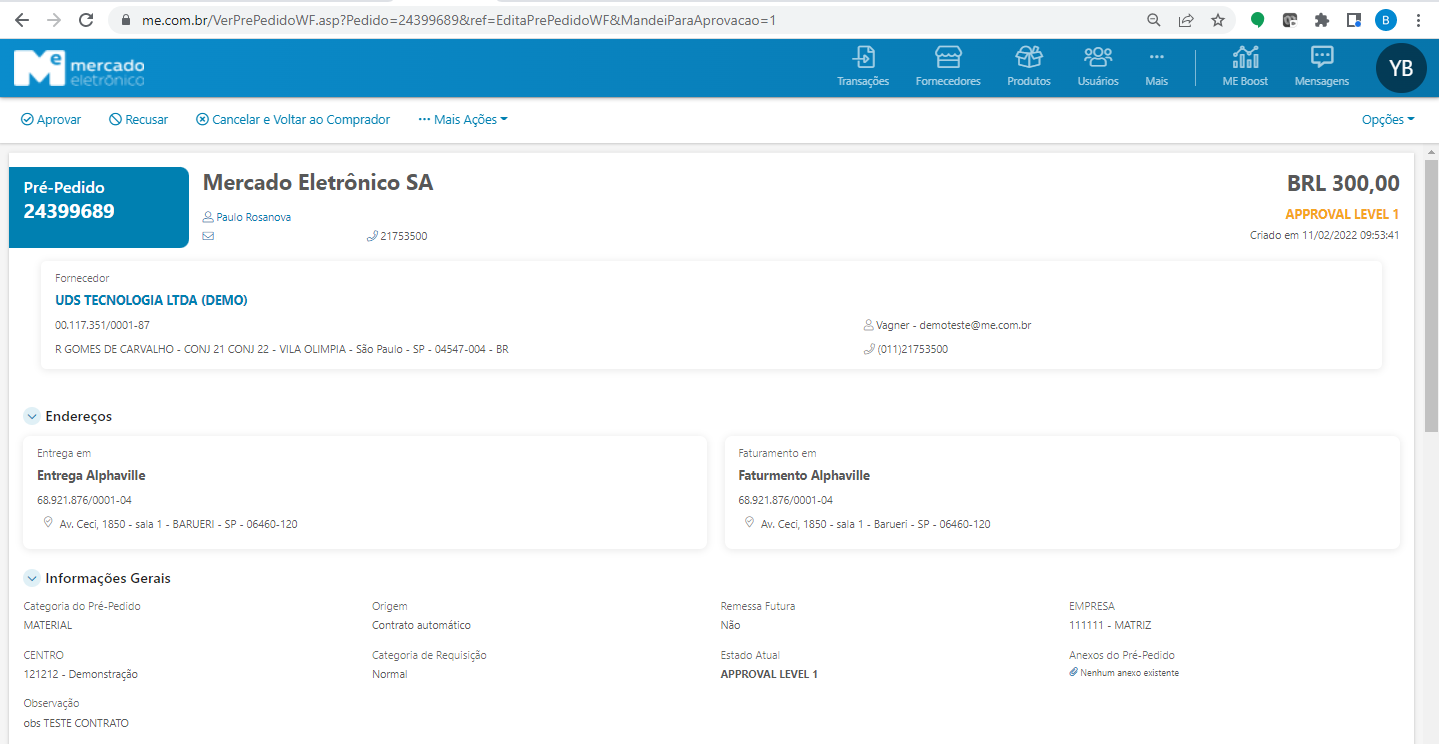Screen dimensions: 1439x744
Task: Click the browser zoom magnifier icon
Action: [x=1153, y=20]
